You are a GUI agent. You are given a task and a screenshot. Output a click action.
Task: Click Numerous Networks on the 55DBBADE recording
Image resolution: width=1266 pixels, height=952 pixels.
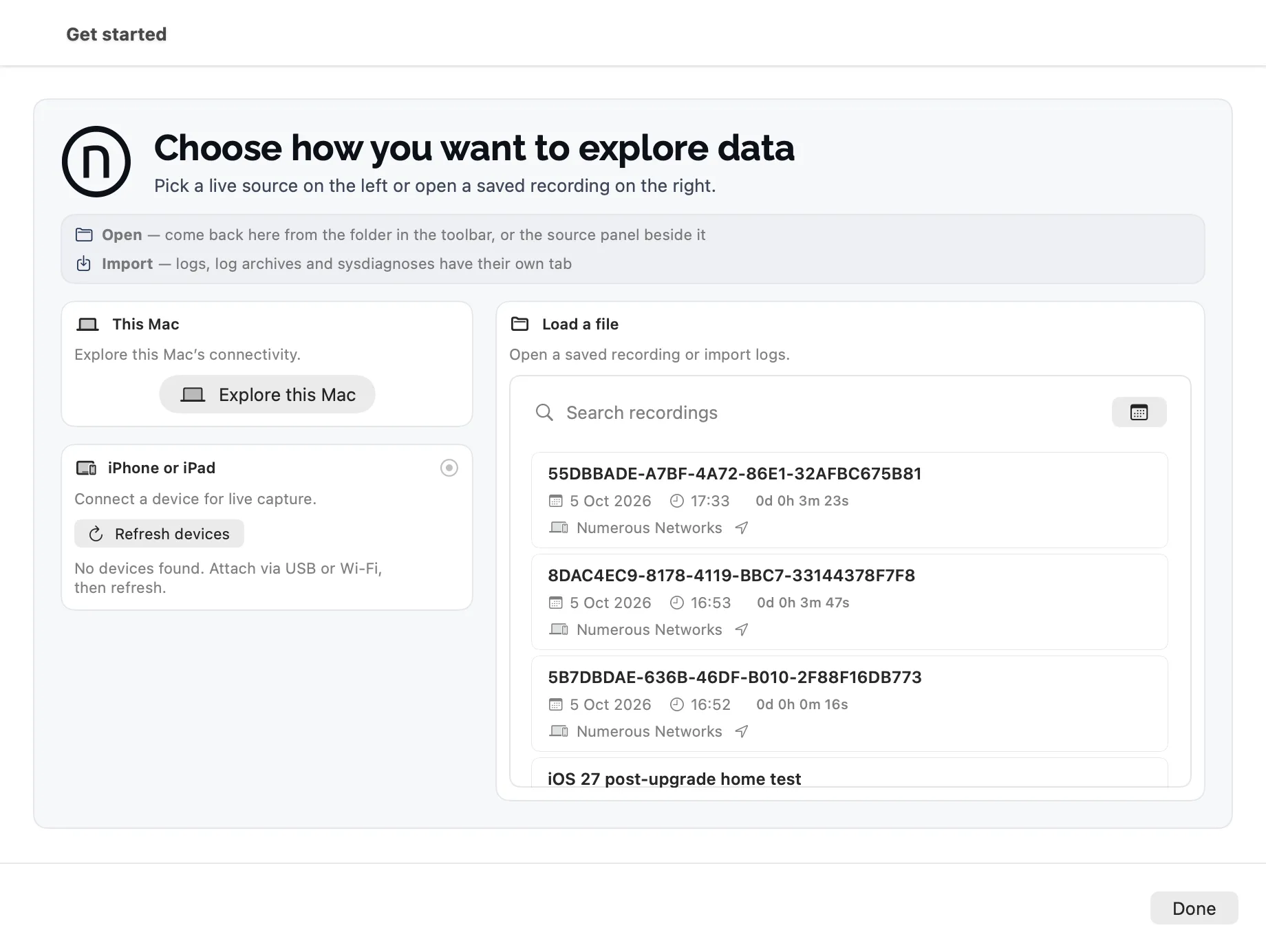650,528
